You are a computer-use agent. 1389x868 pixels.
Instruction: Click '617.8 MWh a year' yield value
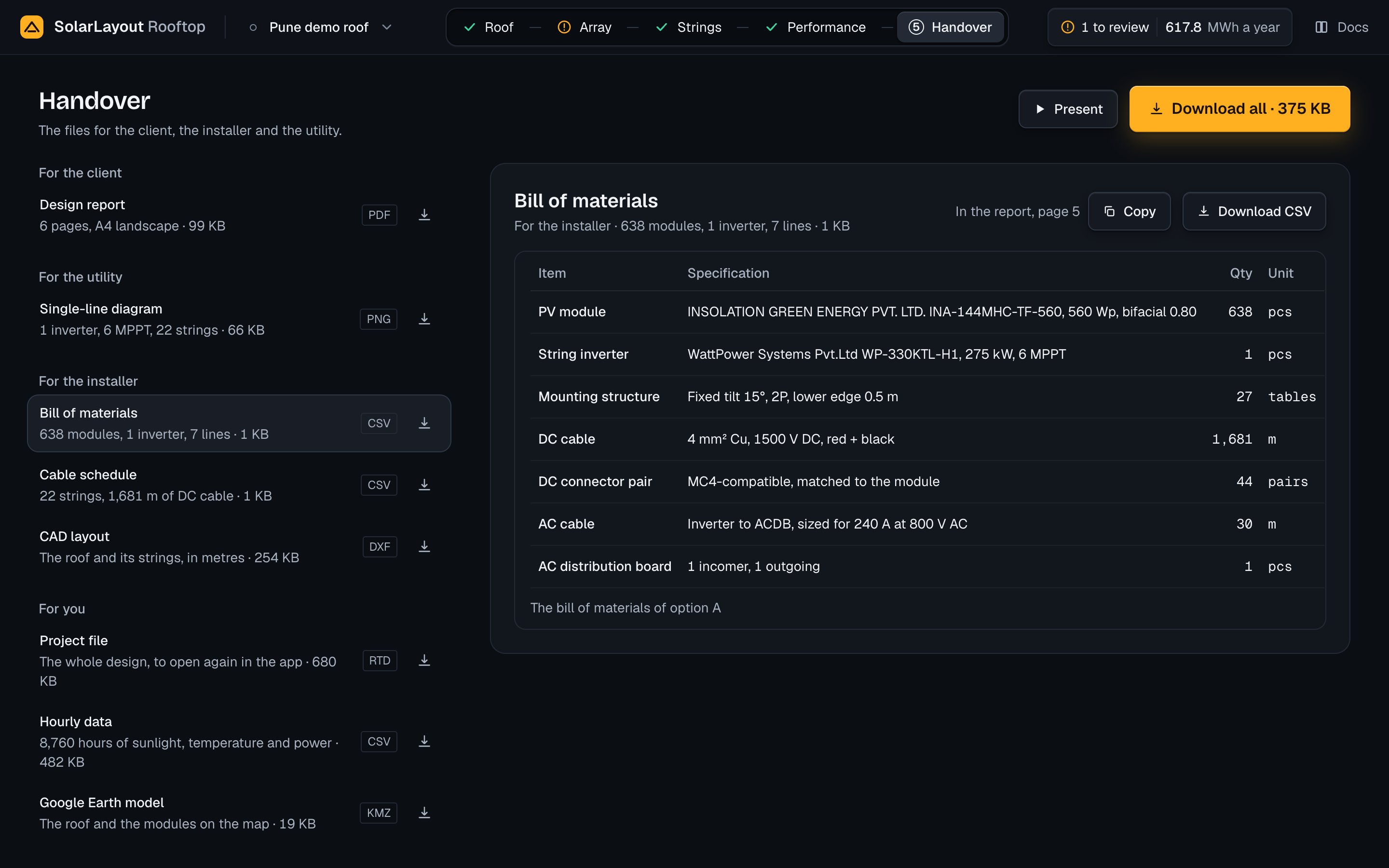[x=1222, y=27]
